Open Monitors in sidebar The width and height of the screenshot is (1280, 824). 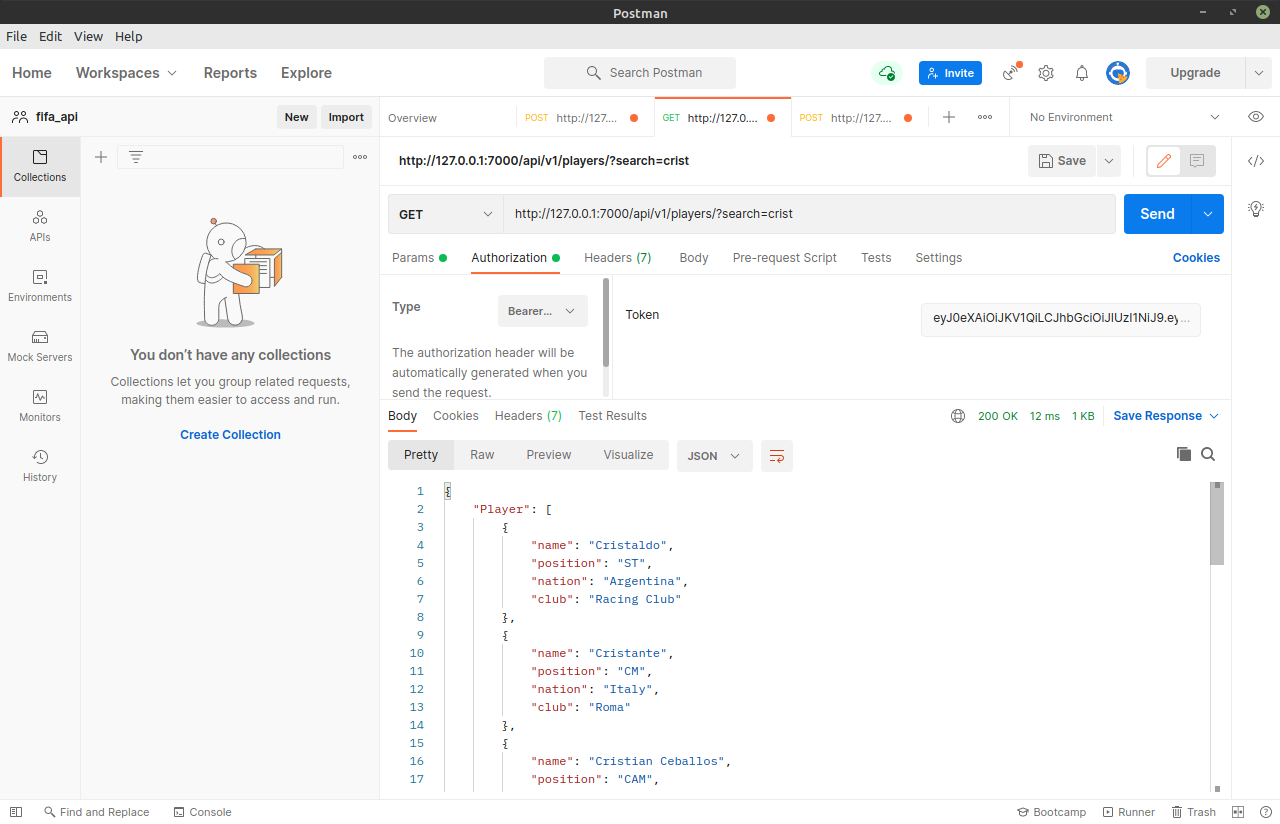coord(40,407)
